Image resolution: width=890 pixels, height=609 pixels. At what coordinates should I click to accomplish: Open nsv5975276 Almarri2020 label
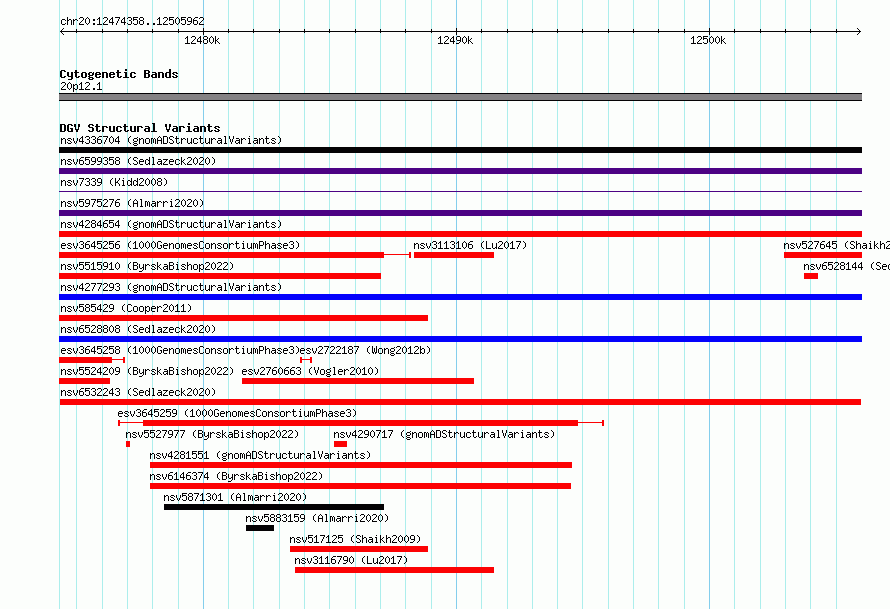(x=132, y=203)
